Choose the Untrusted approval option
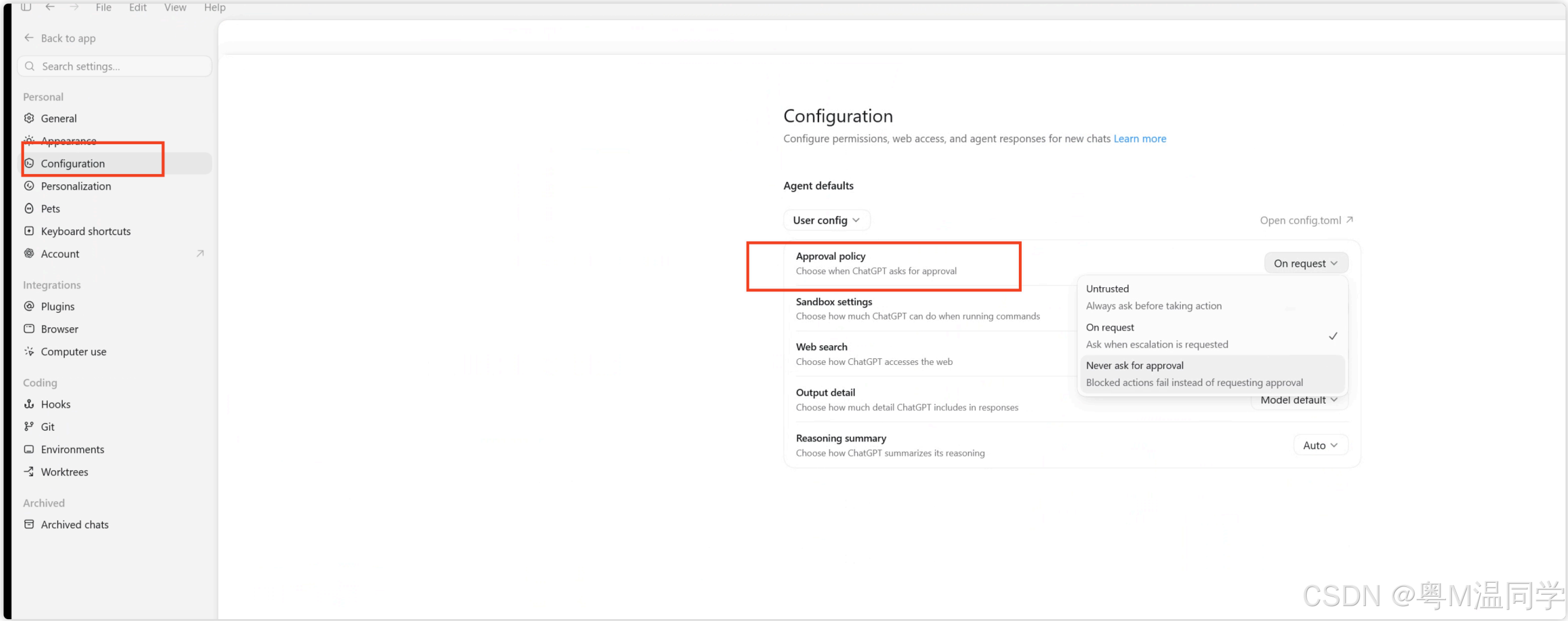Screen dimensions: 1568x621 [x=1212, y=297]
